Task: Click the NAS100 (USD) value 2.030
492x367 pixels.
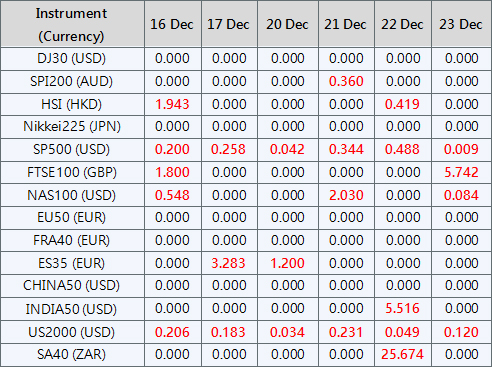Action: (346, 195)
